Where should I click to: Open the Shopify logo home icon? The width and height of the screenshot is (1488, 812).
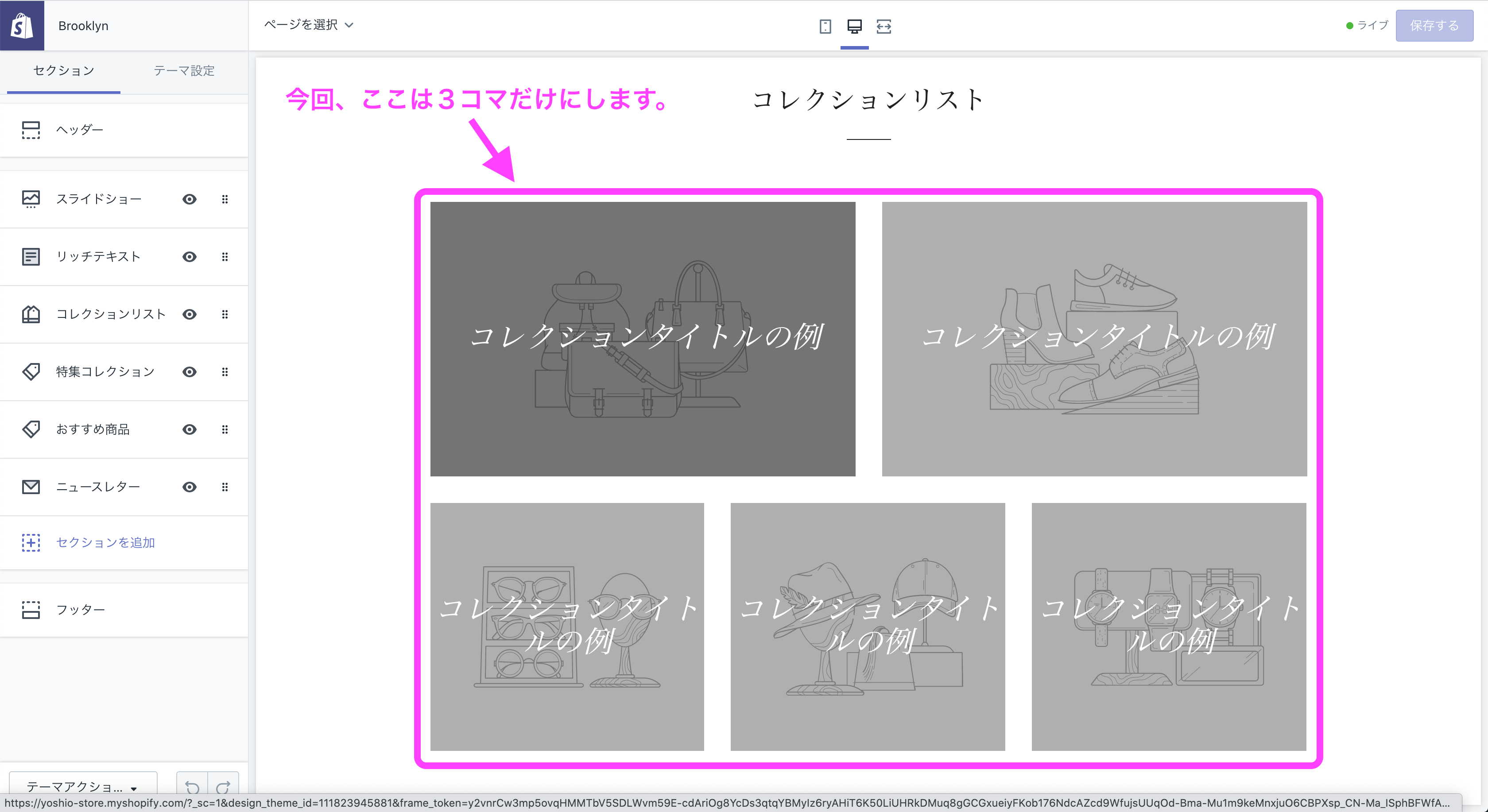[x=23, y=25]
